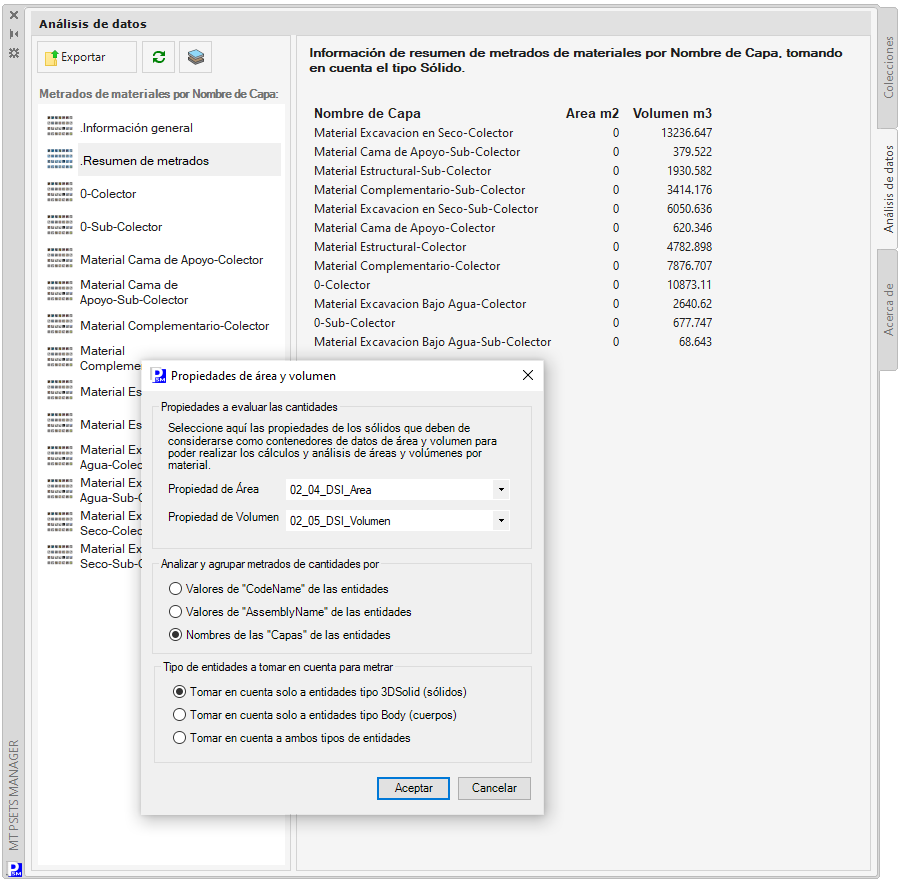903x881 pixels.
Task: Click volume value 677.747
Action: coord(692,323)
